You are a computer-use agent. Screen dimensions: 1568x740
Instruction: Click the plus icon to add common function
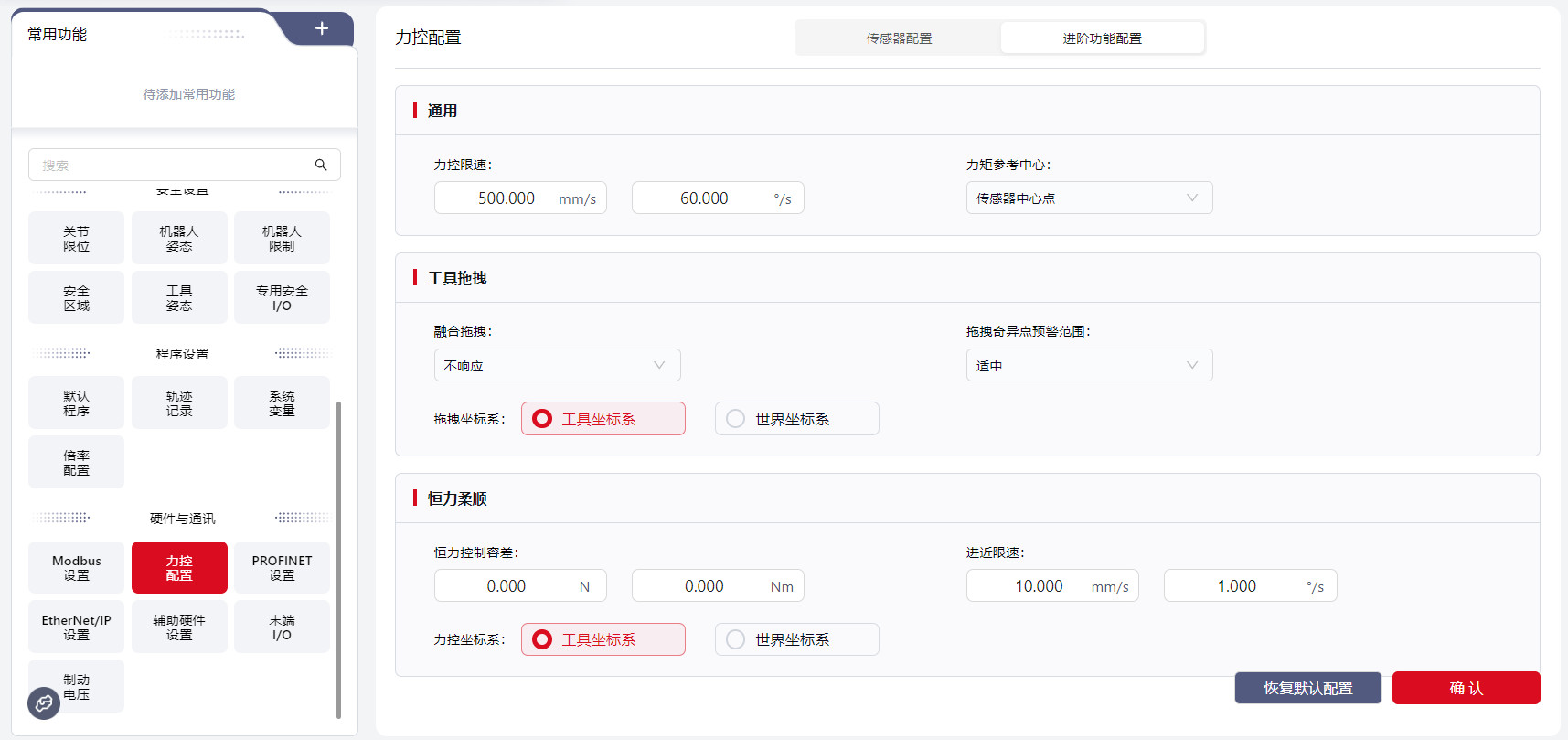322,29
